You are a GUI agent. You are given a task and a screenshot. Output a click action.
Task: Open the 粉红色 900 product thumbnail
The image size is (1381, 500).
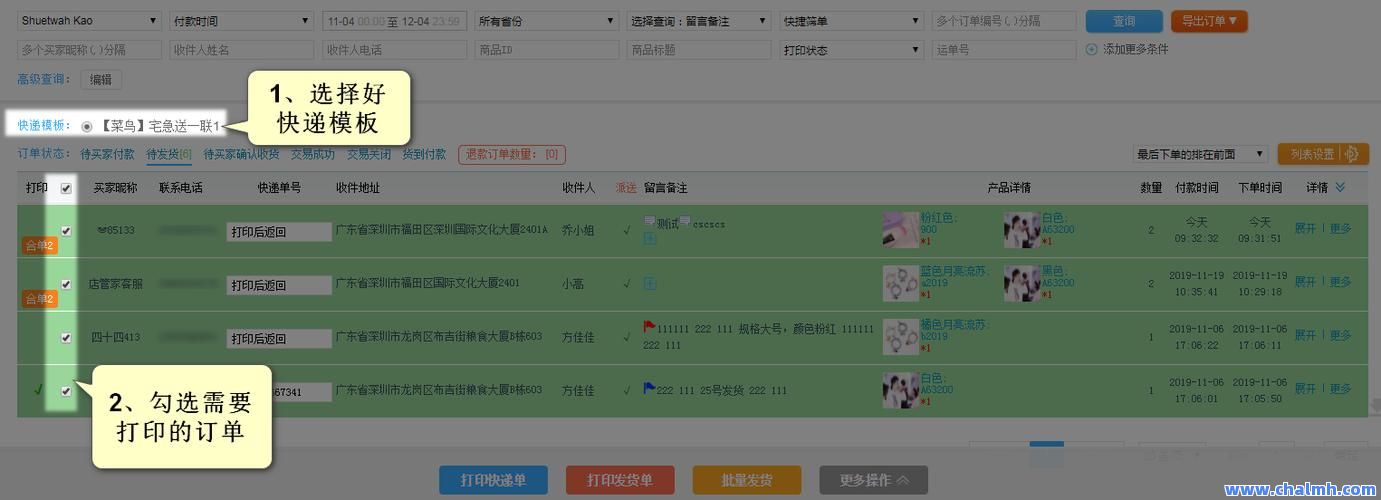click(901, 230)
